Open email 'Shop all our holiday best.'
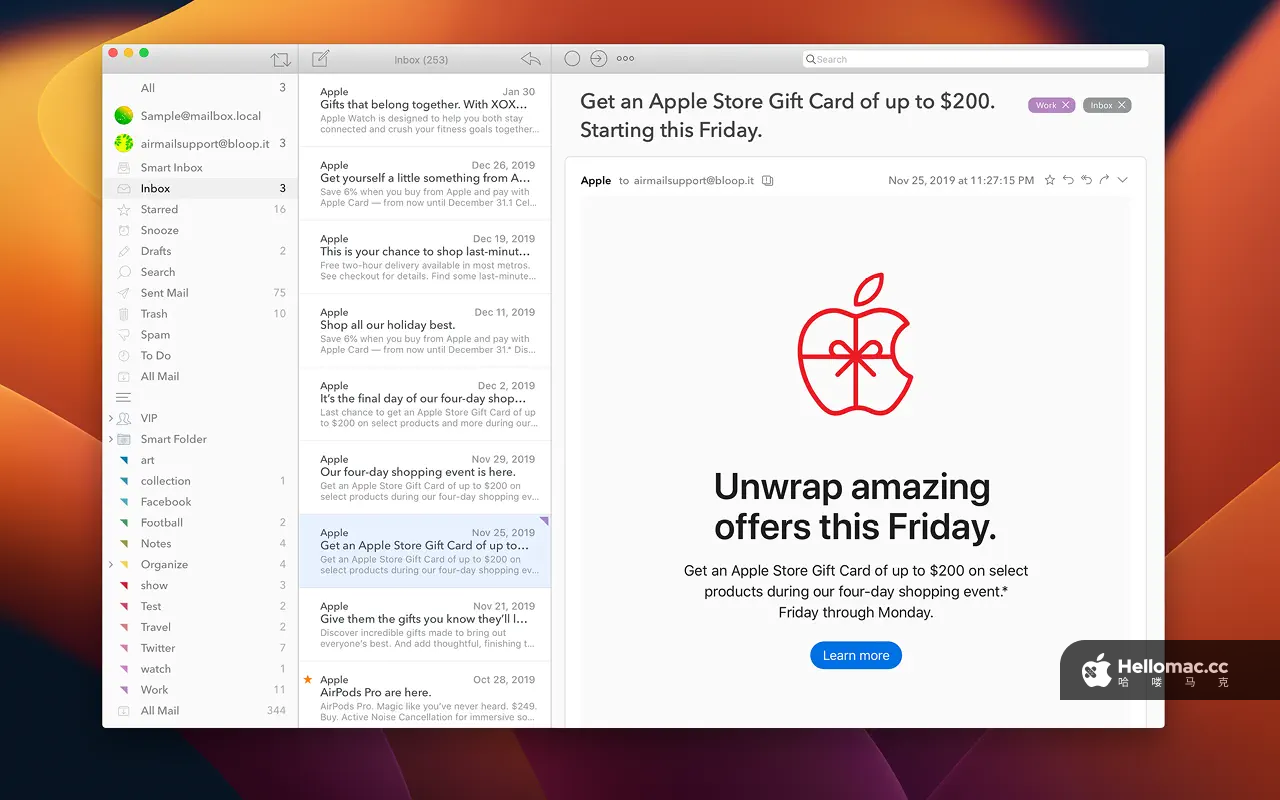Image resolution: width=1280 pixels, height=800 pixels. pos(425,331)
